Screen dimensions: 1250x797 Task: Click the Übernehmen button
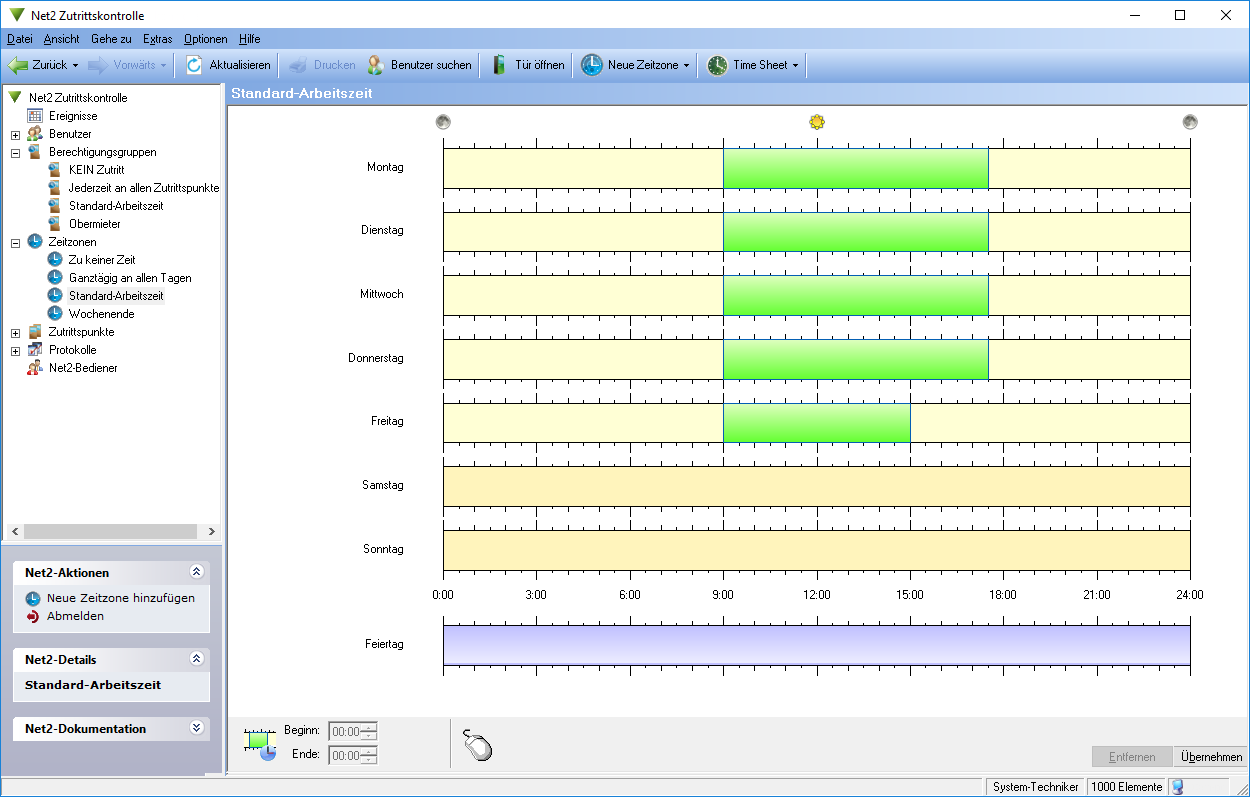pos(1211,757)
